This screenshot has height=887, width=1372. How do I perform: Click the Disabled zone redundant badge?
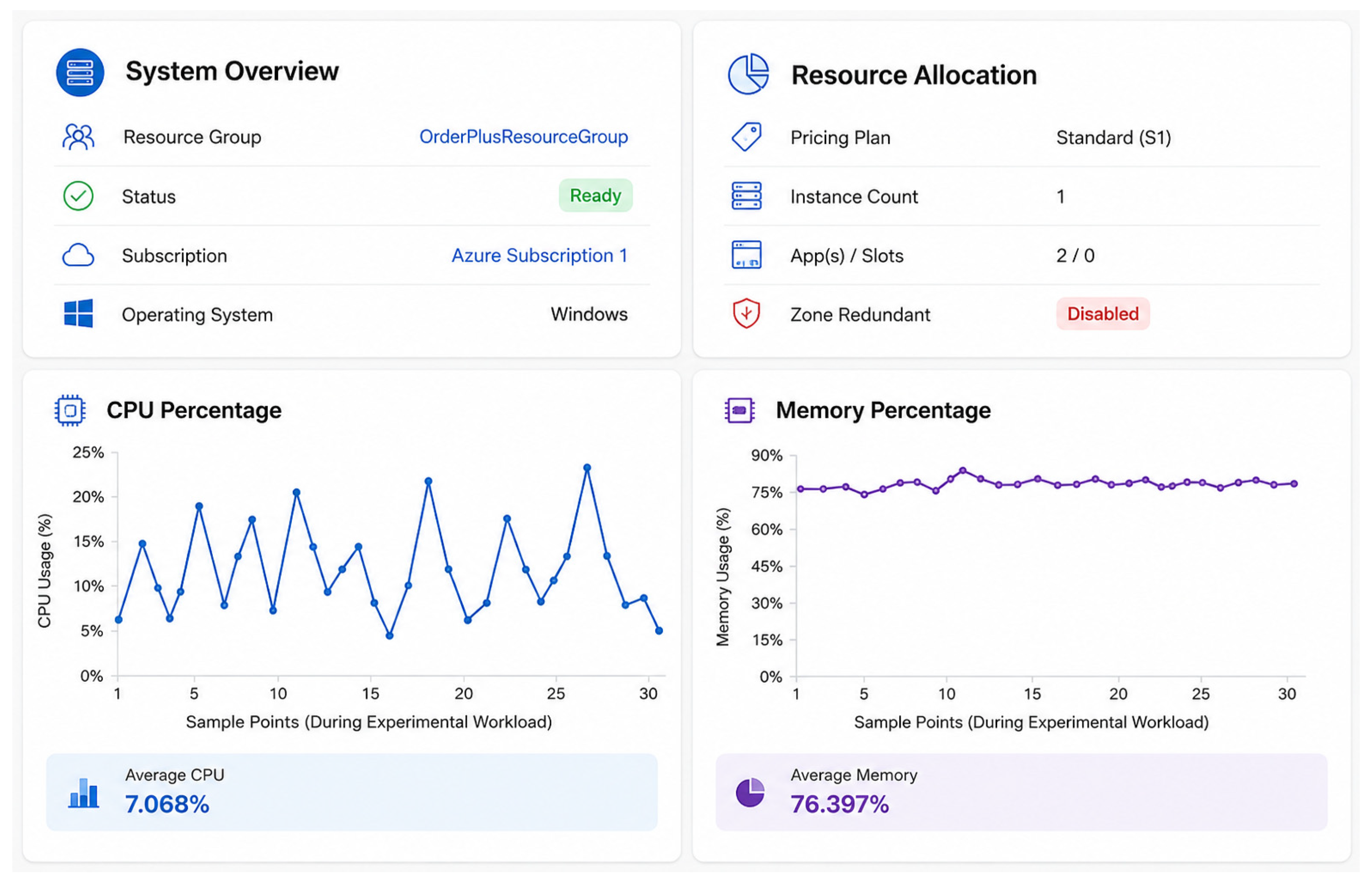[1103, 314]
